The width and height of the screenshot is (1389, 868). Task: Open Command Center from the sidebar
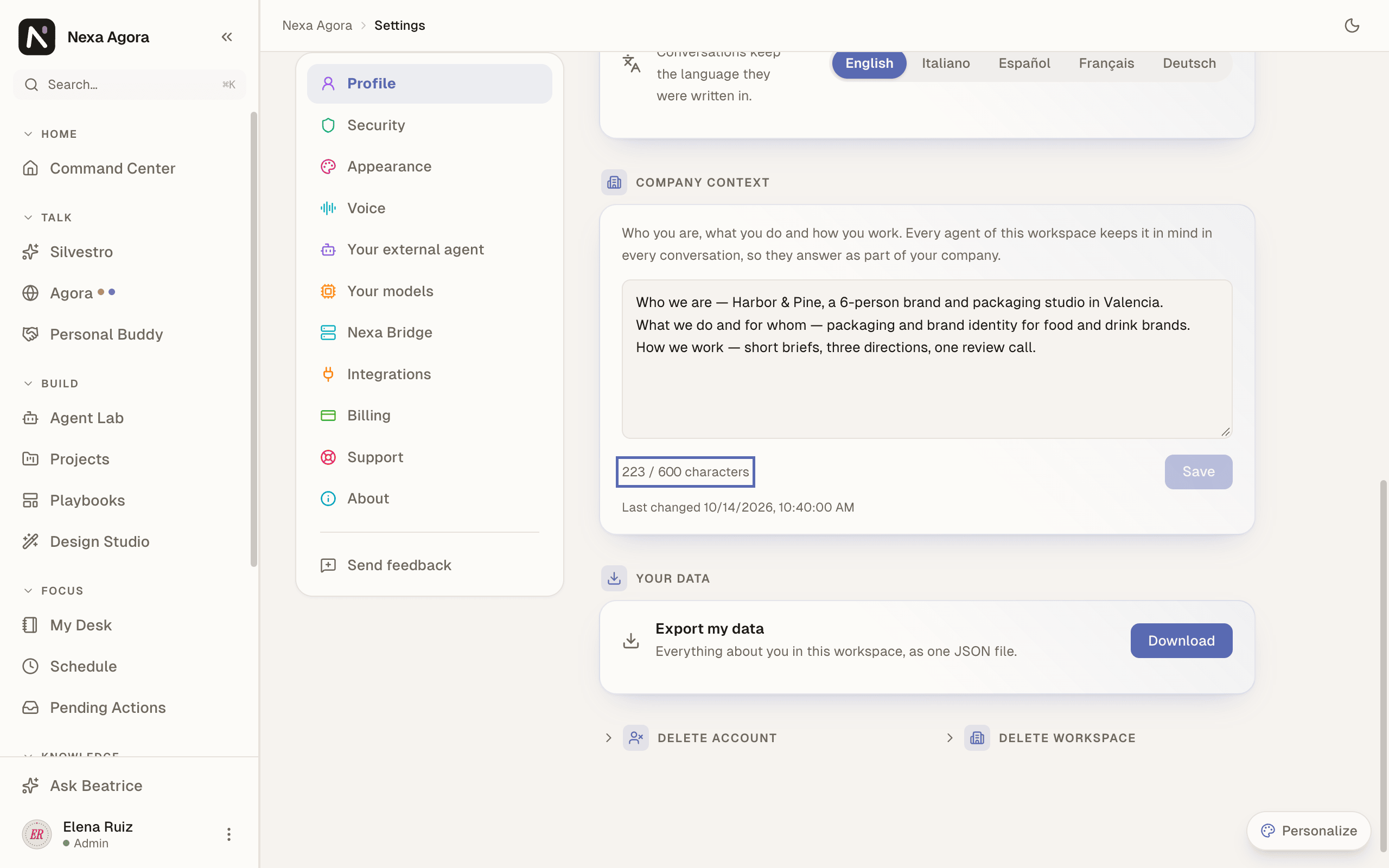pyautogui.click(x=130, y=168)
